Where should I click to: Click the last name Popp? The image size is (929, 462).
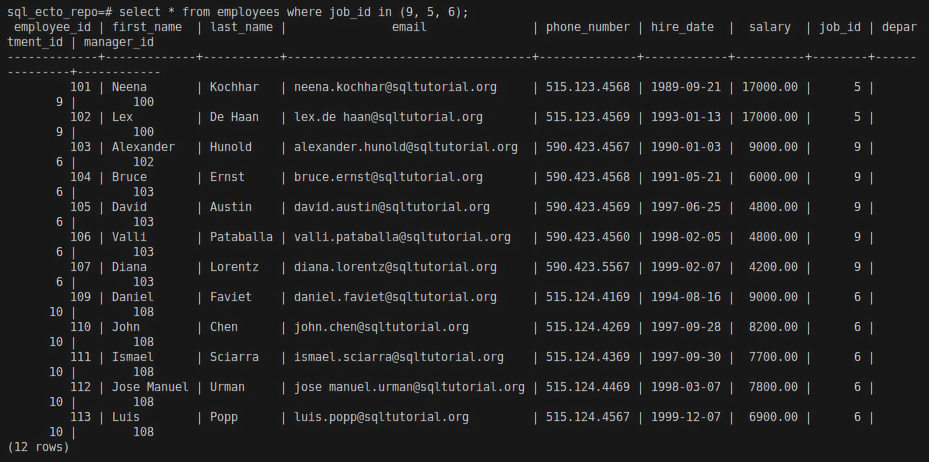coord(224,417)
